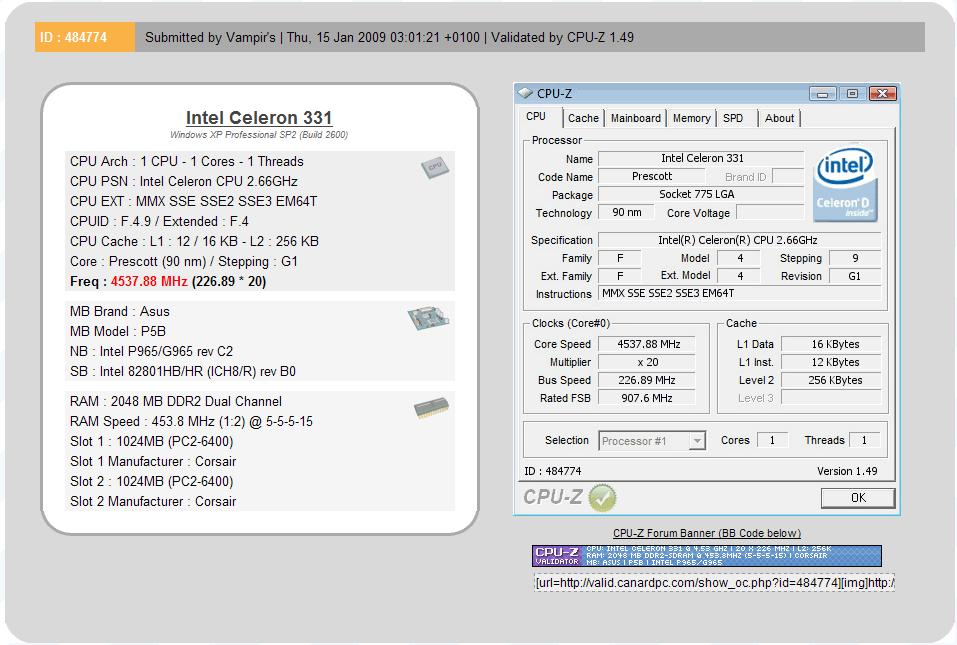Click the Package value Socket 775 LGA
Screen dimensions: 957x645
tap(701, 195)
